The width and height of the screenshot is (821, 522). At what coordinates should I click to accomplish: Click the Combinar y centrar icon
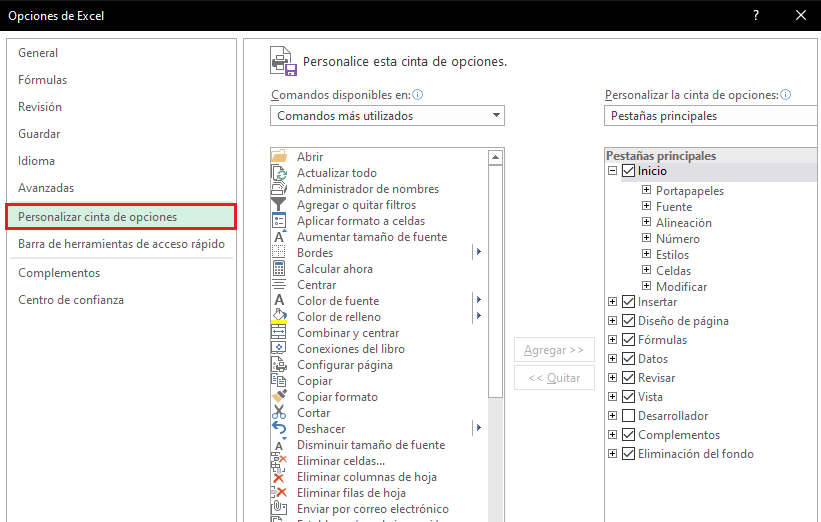pyautogui.click(x=279, y=332)
